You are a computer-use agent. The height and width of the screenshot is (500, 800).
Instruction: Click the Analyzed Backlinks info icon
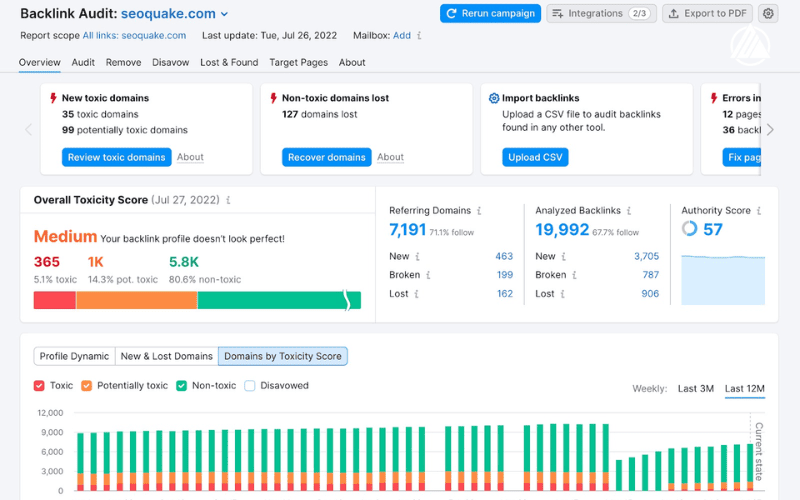pos(629,211)
